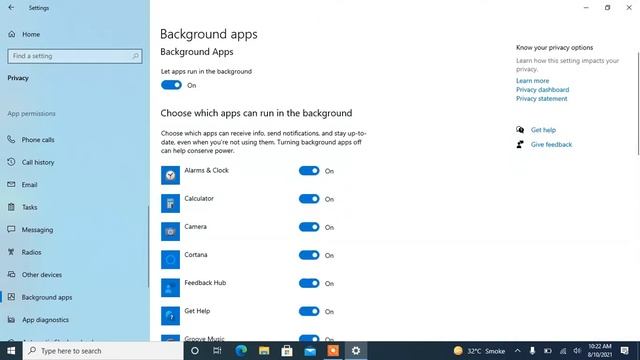Click the main page vertical scrollbar
This screenshot has height=360, width=640.
click(x=638, y=104)
